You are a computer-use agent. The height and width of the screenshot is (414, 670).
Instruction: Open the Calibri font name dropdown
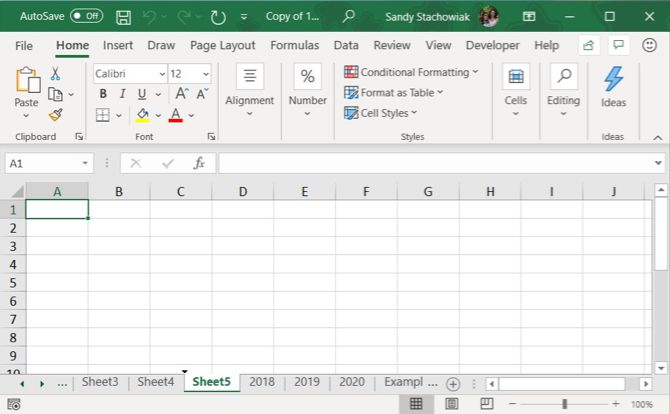tap(162, 74)
